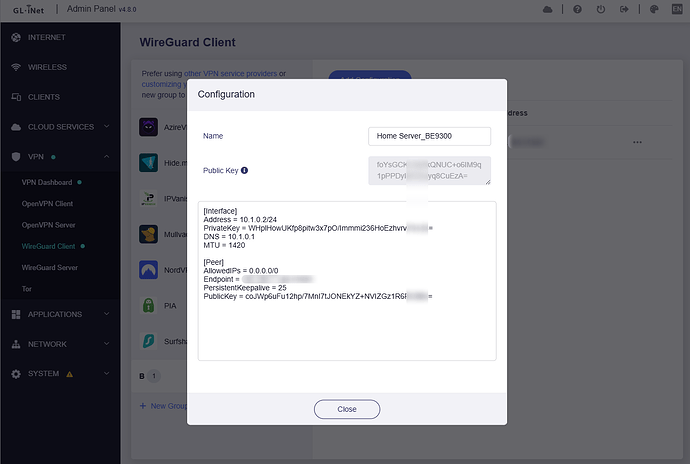The height and width of the screenshot is (464, 690).
Task: Click the cloud status icon in header
Action: [x=547, y=9]
